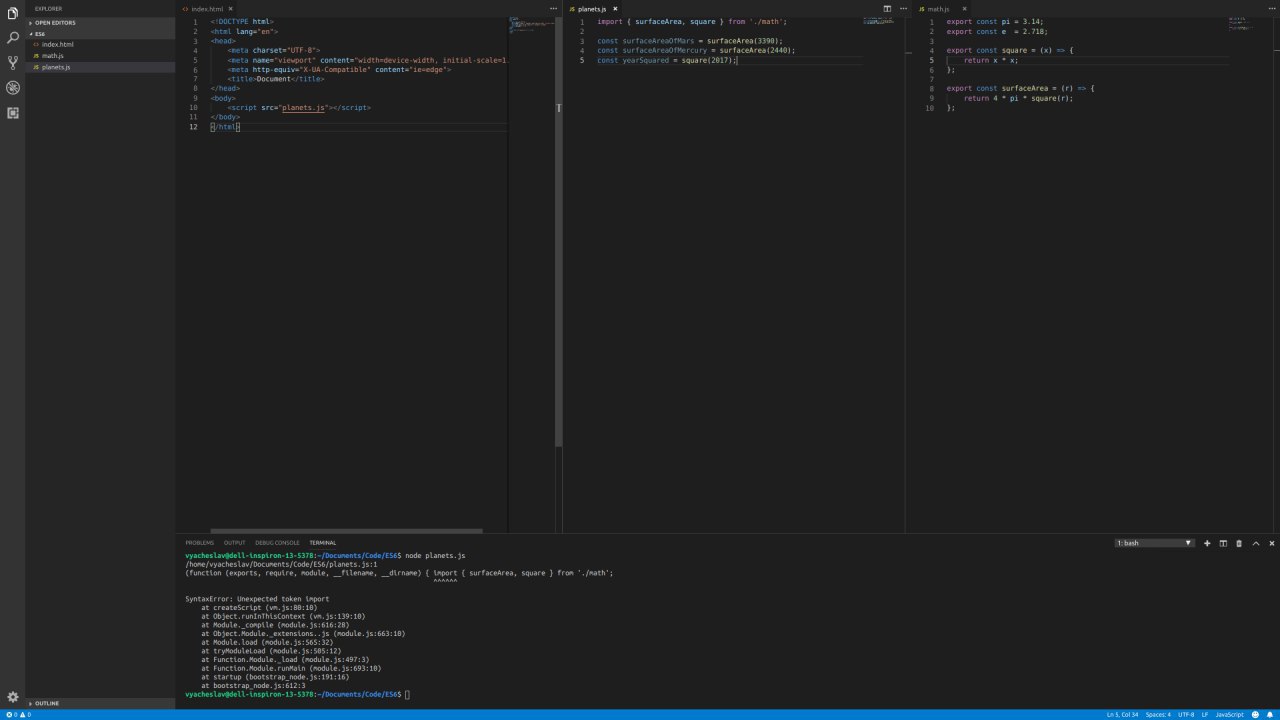This screenshot has width=1280, height=720.
Task: Switch to the Terminal panel tab
Action: 322,543
